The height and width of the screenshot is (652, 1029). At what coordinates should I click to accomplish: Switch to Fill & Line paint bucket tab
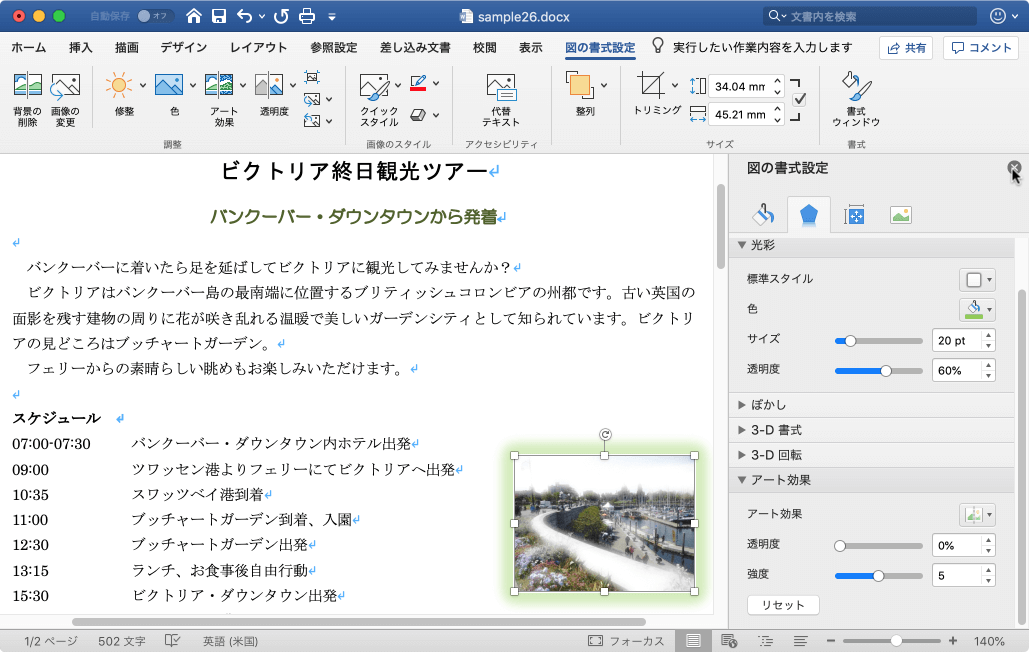[764, 214]
